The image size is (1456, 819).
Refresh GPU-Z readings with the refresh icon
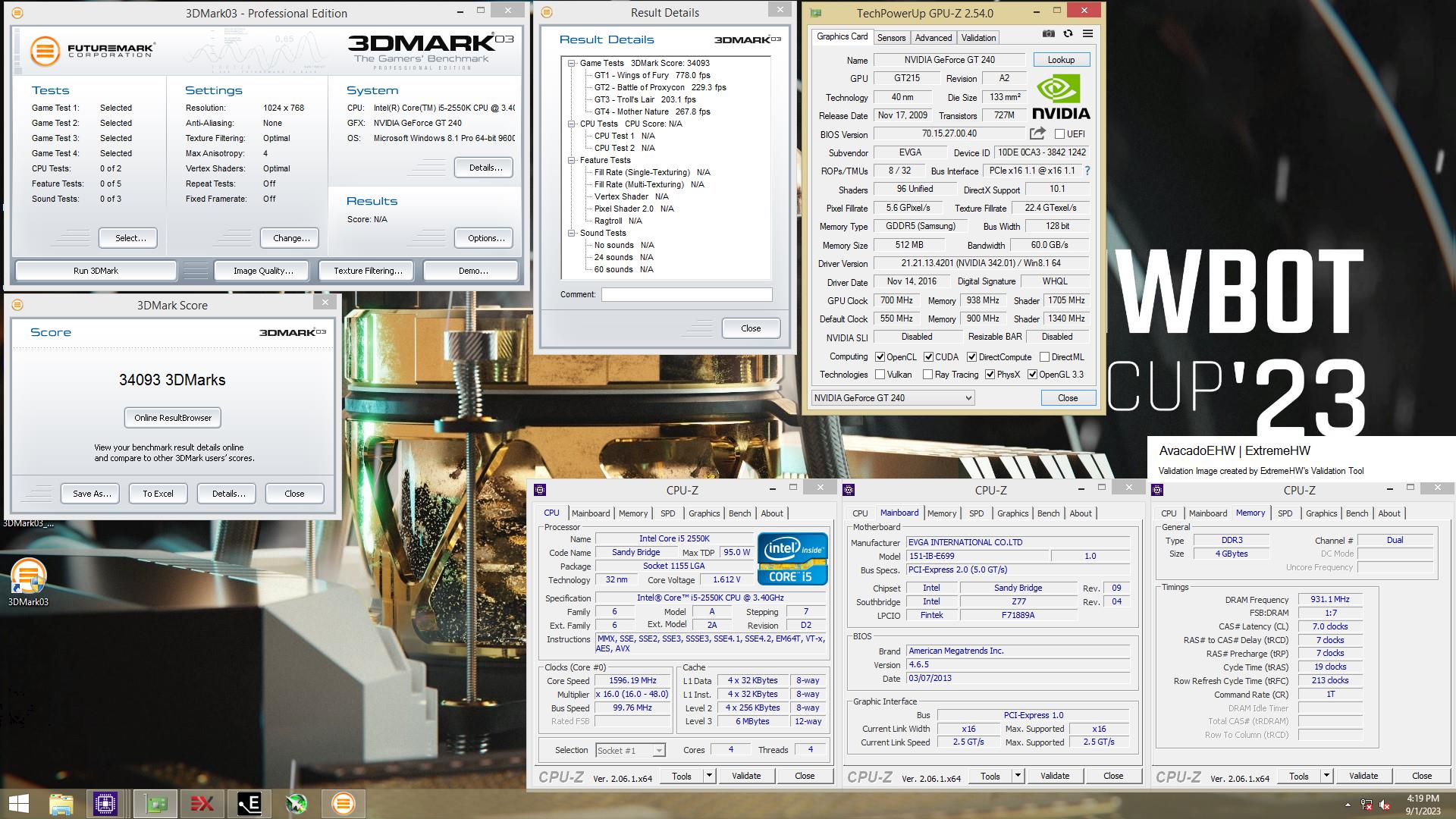click(x=1068, y=33)
